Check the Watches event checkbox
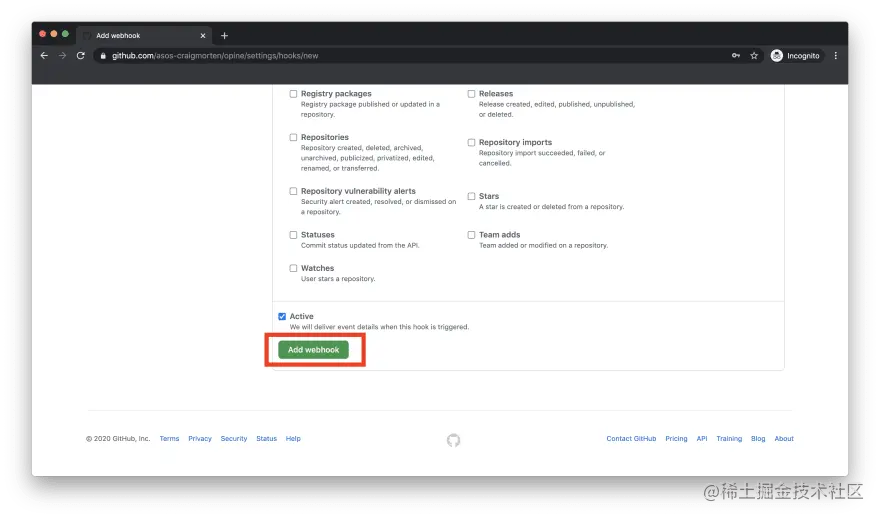This screenshot has height=518, width=880. tap(293, 268)
